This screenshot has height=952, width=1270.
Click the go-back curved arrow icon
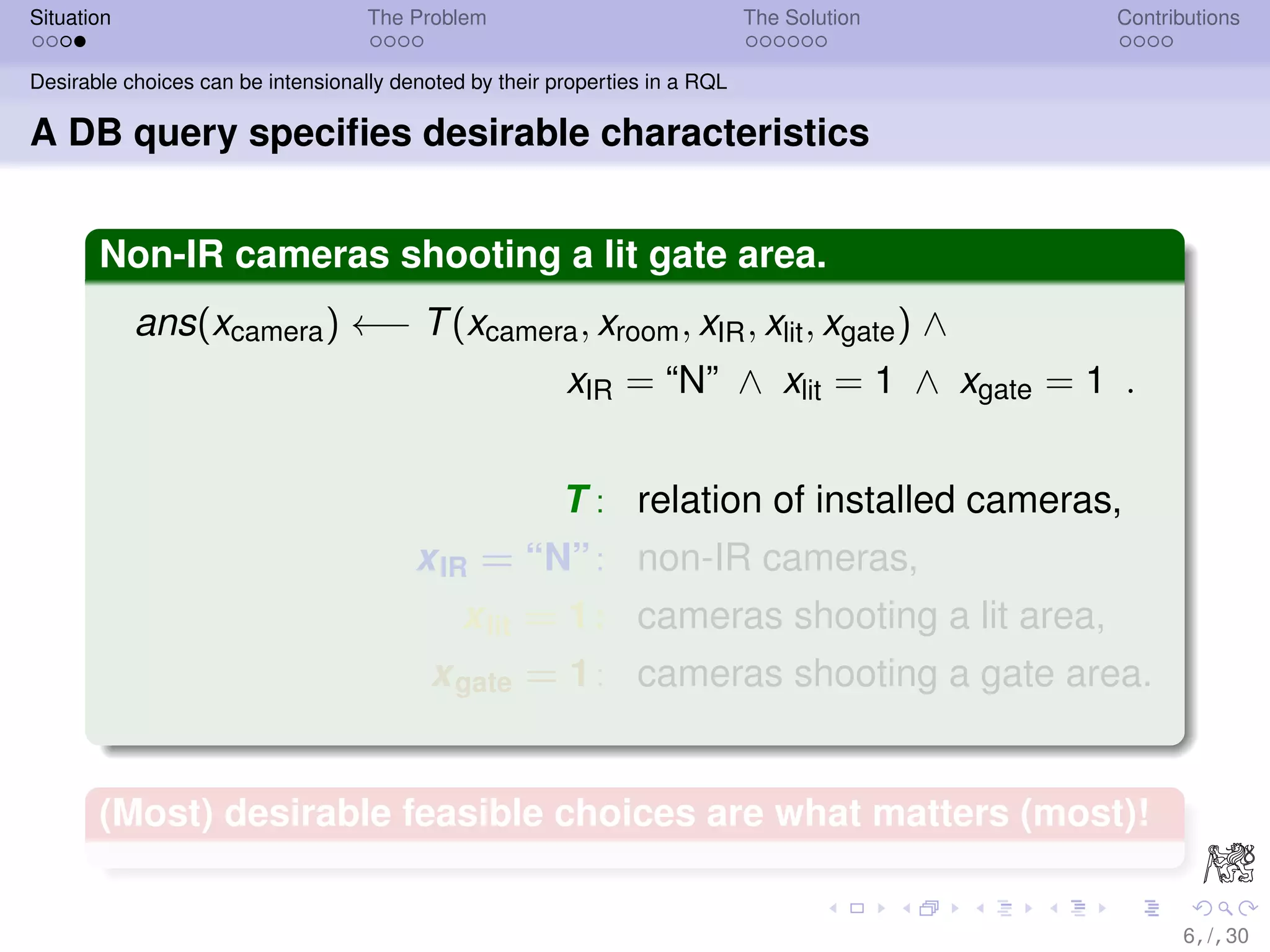(x=1202, y=908)
